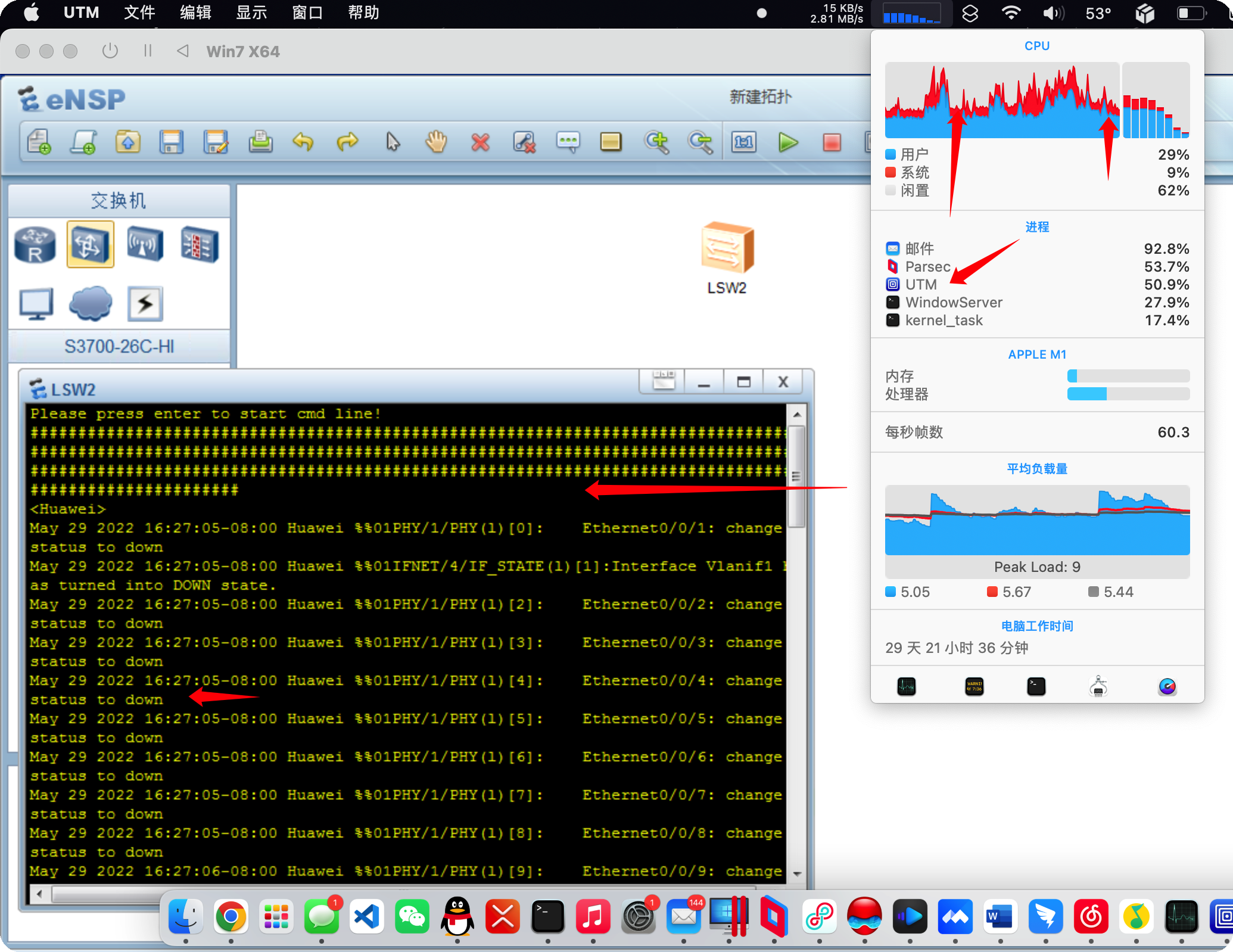Click terminal vertical scrollbar down arrow
Image resolution: width=1233 pixels, height=952 pixels.
tap(797, 874)
